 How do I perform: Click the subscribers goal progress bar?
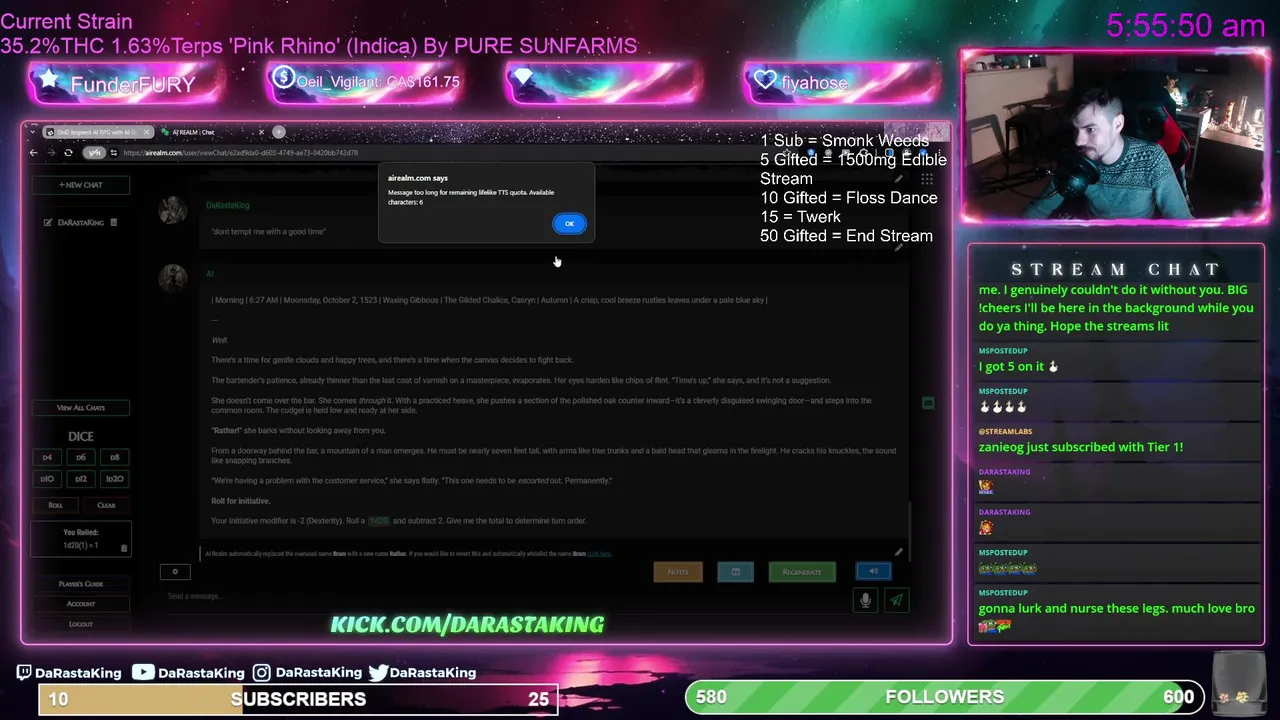(x=298, y=699)
